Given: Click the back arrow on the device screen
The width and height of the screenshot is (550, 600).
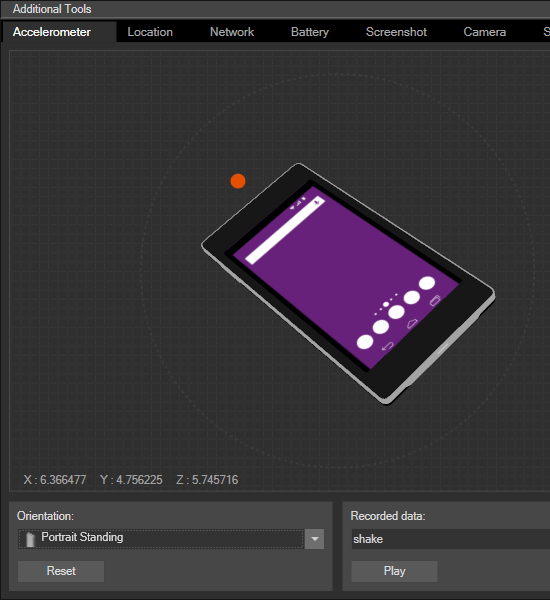Looking at the screenshot, I should (387, 347).
